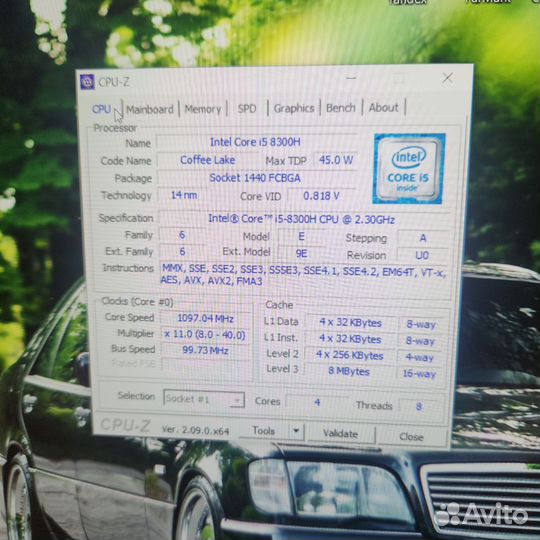
Task: Expand the Tools dropdown arrow
Action: pos(296,431)
